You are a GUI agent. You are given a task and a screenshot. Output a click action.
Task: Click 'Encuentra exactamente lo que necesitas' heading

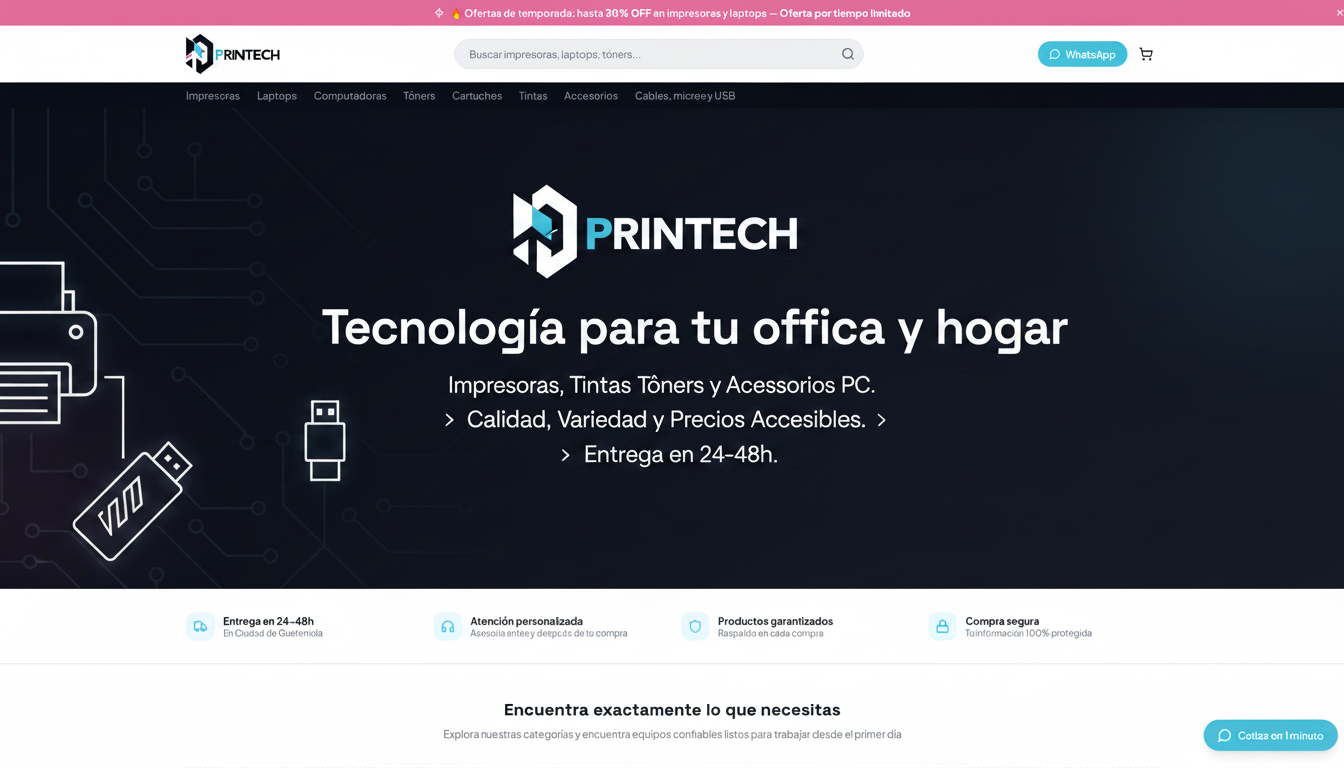[672, 710]
